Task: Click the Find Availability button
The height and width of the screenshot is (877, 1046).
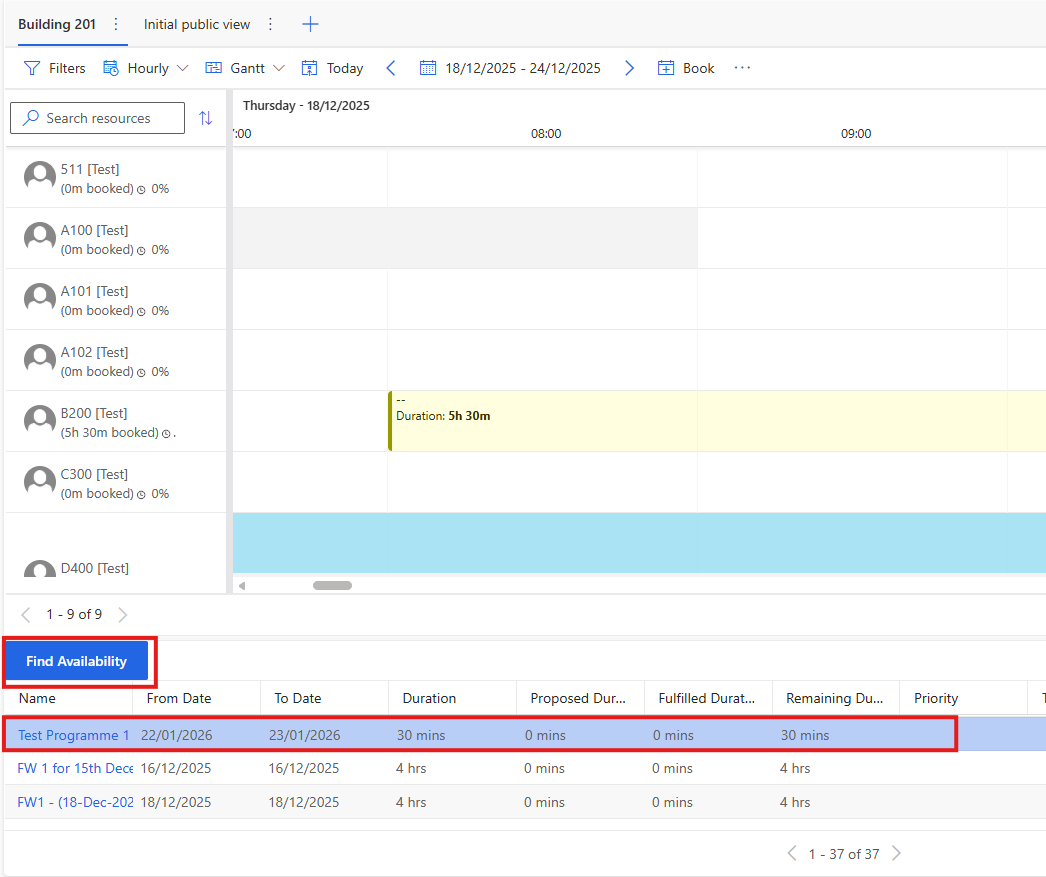Action: coord(76,661)
